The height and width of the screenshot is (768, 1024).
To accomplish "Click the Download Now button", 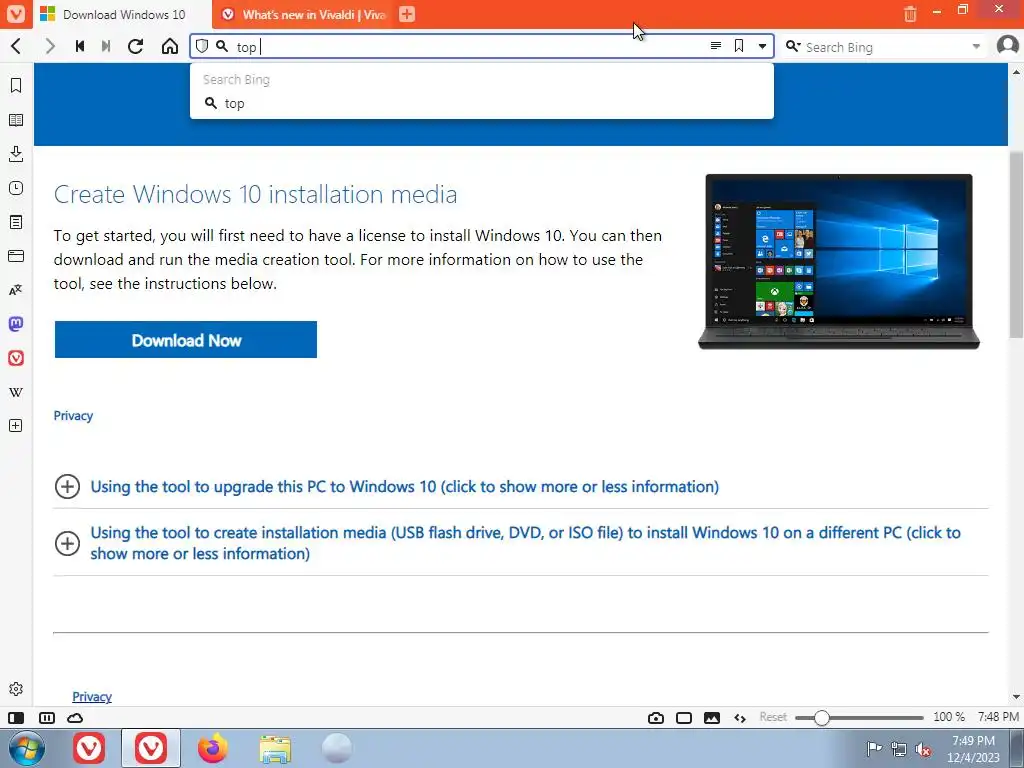I will (x=185, y=340).
